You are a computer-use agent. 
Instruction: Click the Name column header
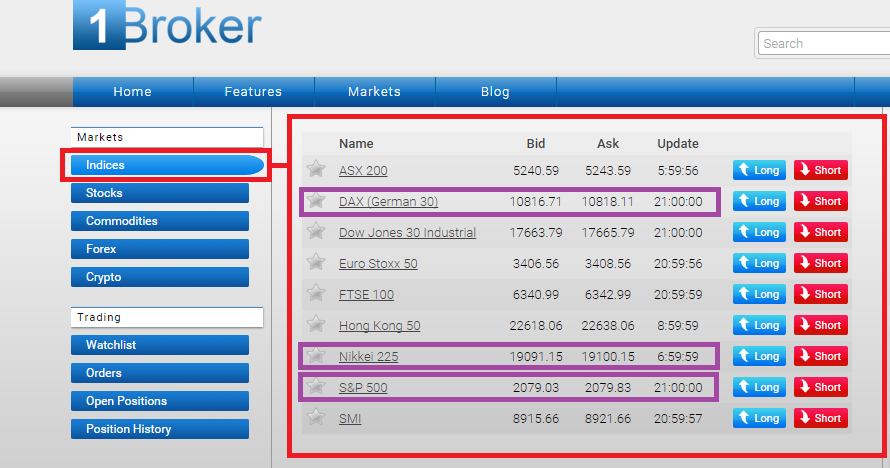click(x=356, y=144)
